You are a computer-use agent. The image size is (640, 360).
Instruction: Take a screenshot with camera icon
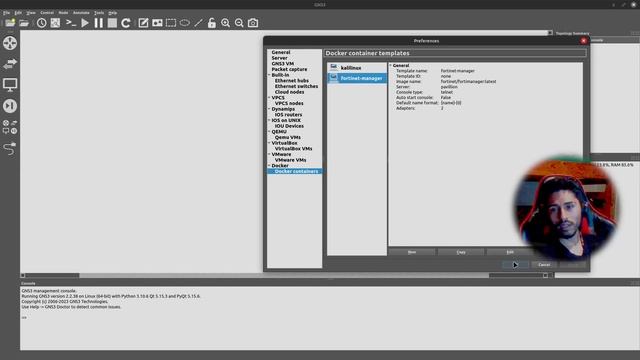point(253,23)
